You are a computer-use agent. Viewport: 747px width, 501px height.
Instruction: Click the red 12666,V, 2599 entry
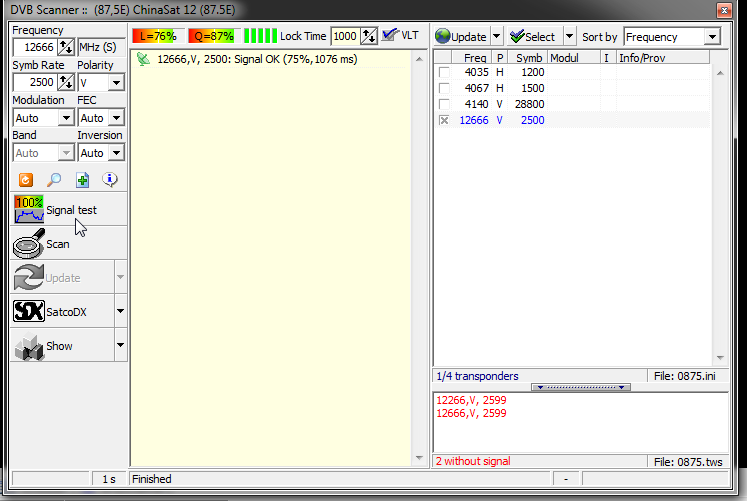(x=471, y=413)
